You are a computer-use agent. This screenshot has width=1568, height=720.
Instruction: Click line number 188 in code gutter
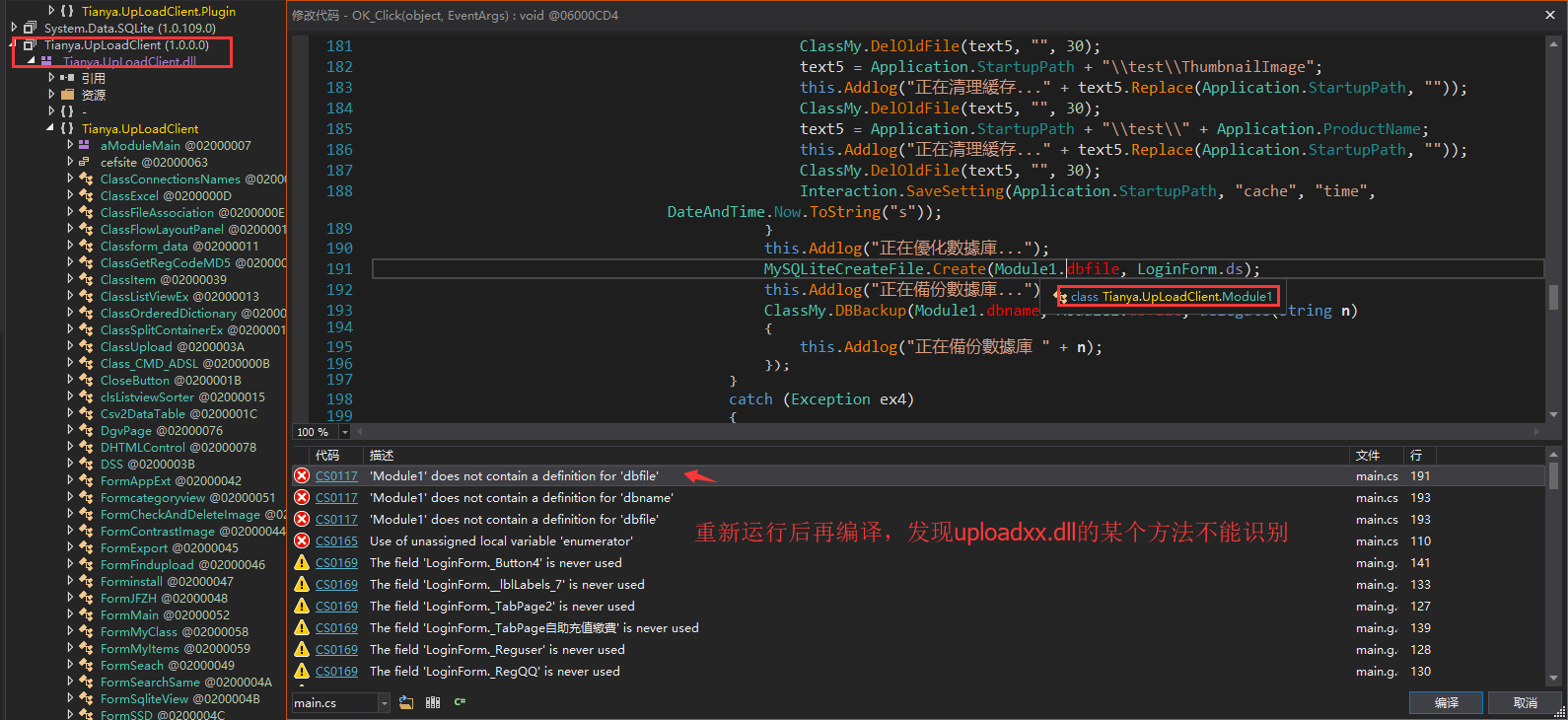pyautogui.click(x=339, y=190)
